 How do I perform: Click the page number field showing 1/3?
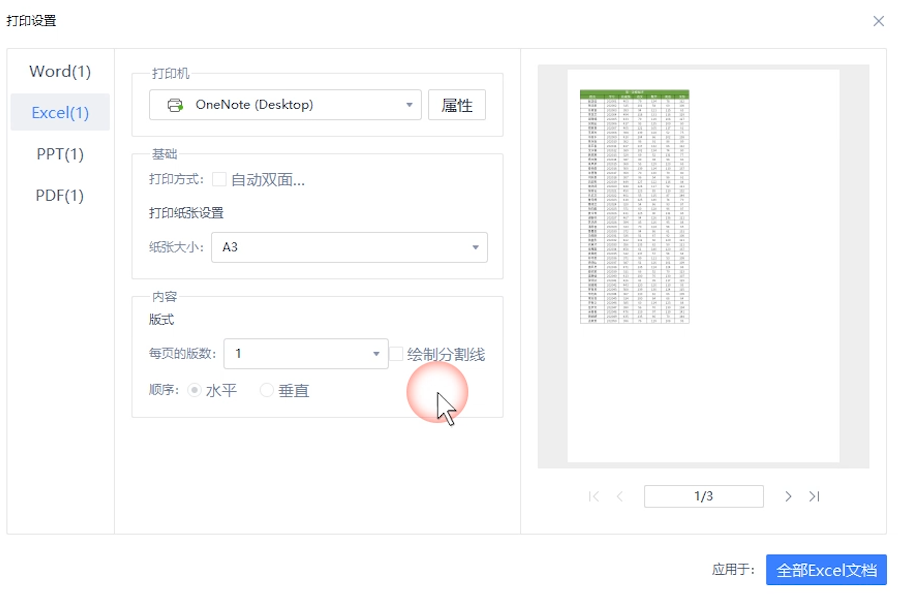pyautogui.click(x=703, y=495)
